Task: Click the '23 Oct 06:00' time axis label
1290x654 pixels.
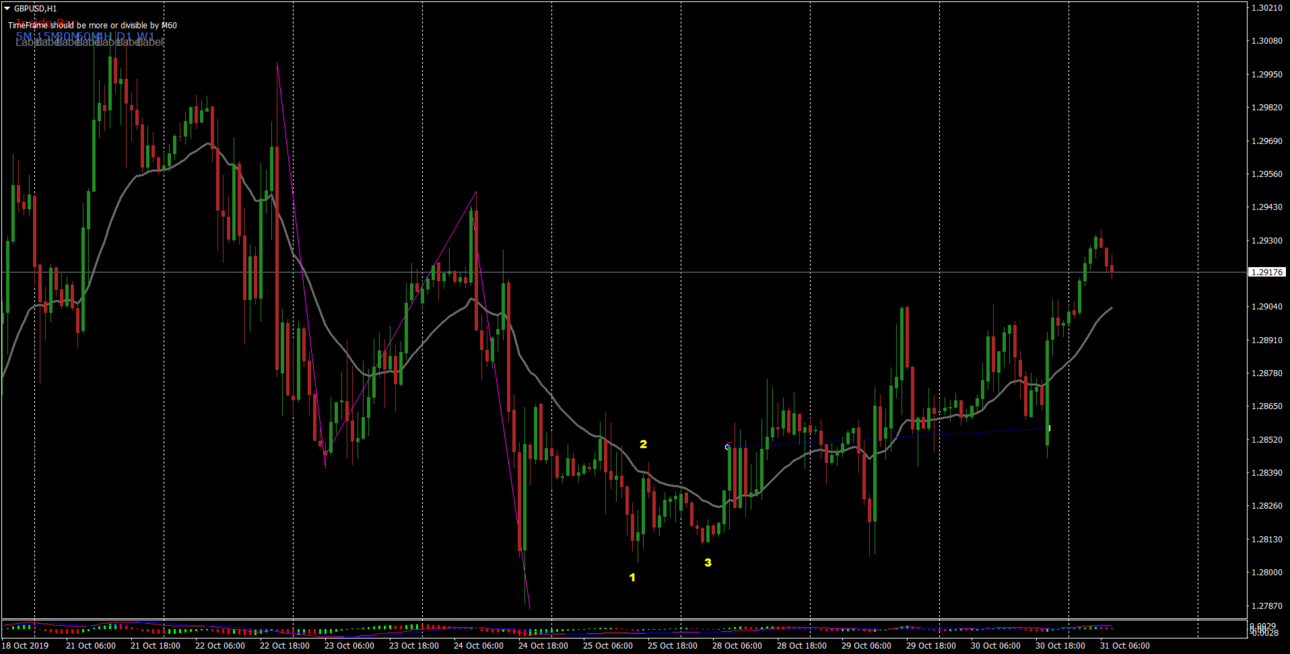Action: click(349, 646)
